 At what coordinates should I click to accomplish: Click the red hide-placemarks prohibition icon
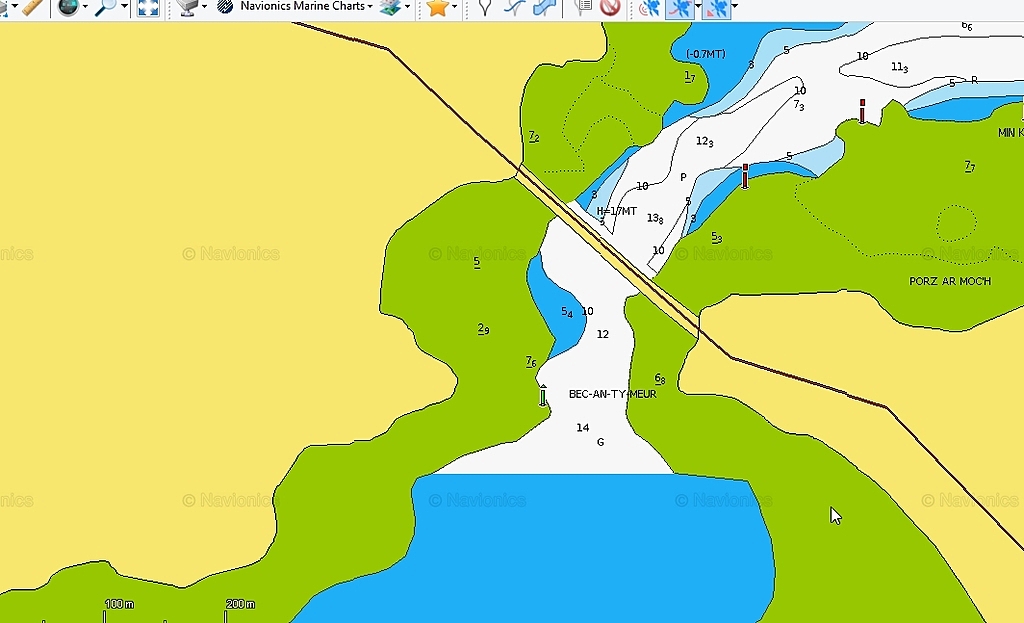[x=610, y=7]
